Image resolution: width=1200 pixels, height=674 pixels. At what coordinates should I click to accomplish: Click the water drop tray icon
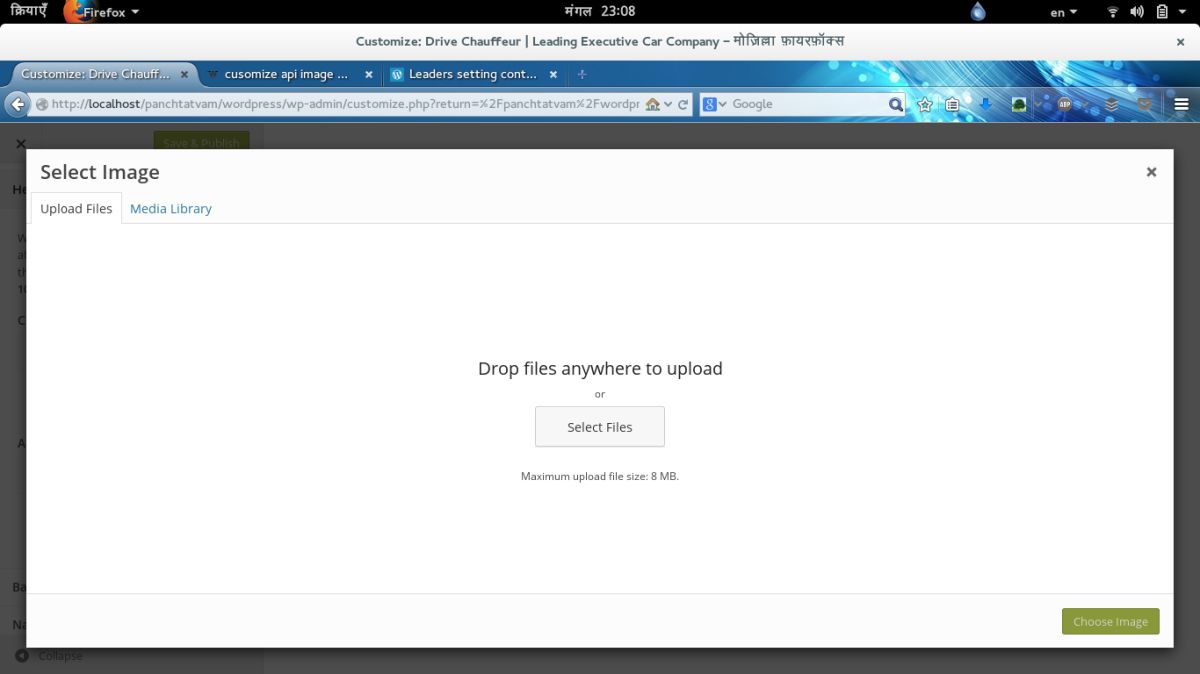coord(977,12)
